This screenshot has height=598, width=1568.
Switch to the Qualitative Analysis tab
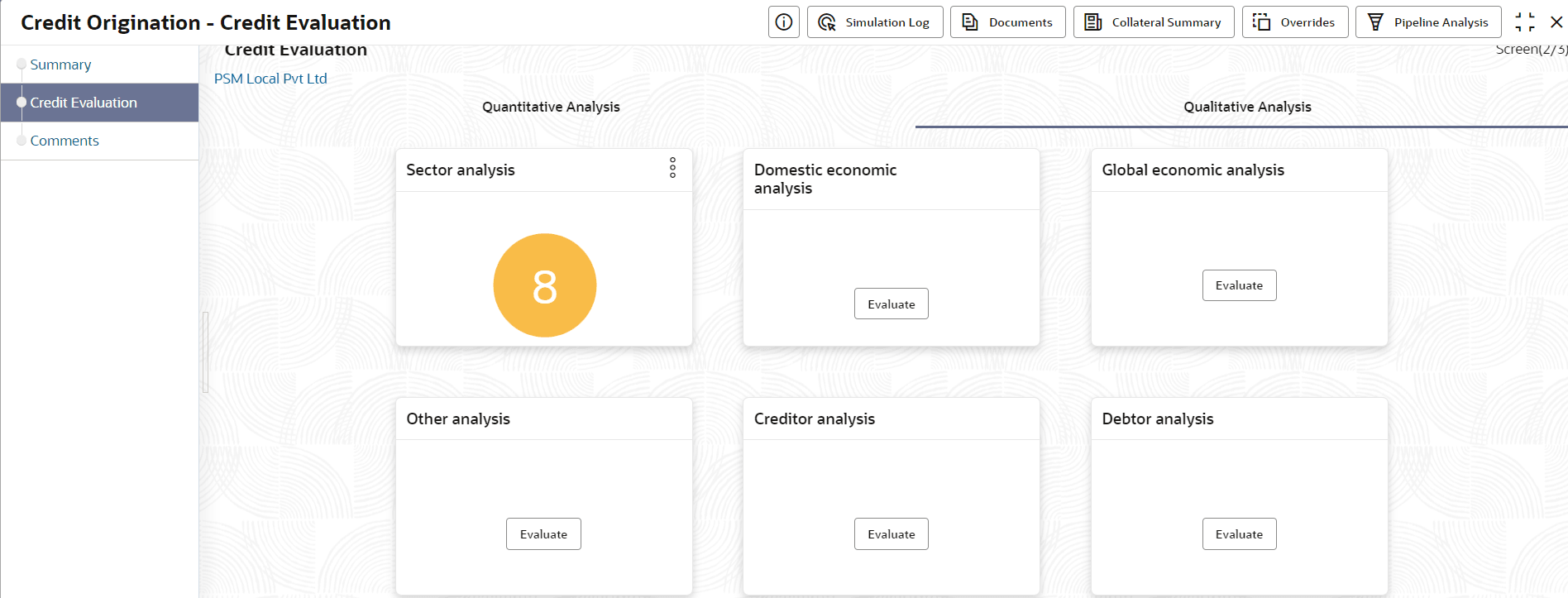[1247, 107]
